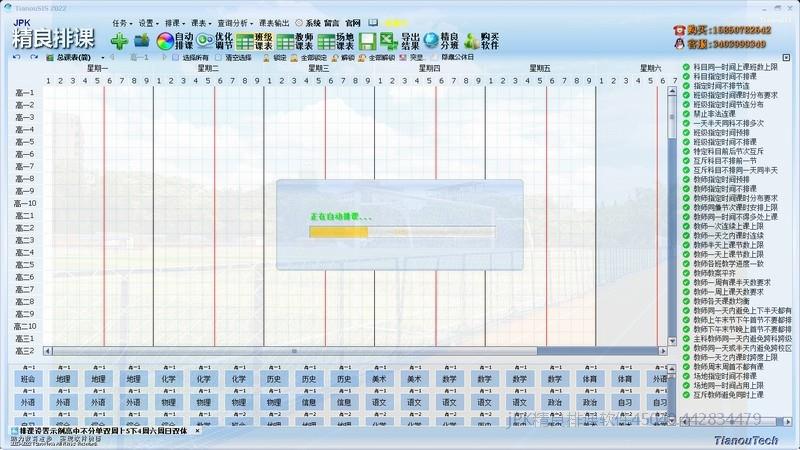Toggle rule 禁止非法连课

pos(686,114)
